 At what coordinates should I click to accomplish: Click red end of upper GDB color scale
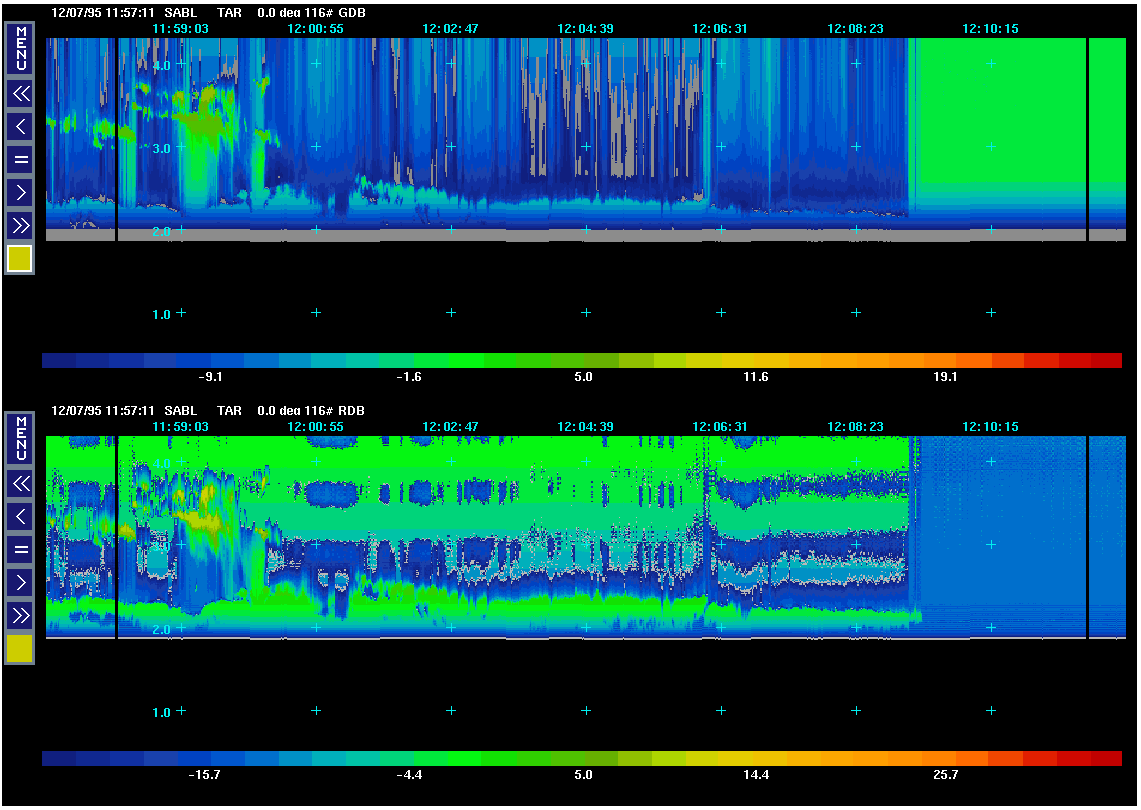click(x=1105, y=360)
